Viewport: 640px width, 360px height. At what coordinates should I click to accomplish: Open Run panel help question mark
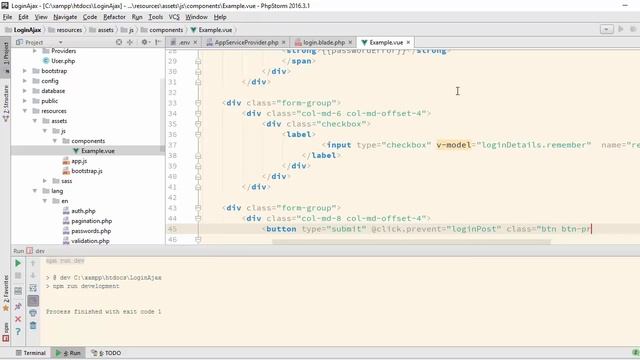tap(18, 331)
